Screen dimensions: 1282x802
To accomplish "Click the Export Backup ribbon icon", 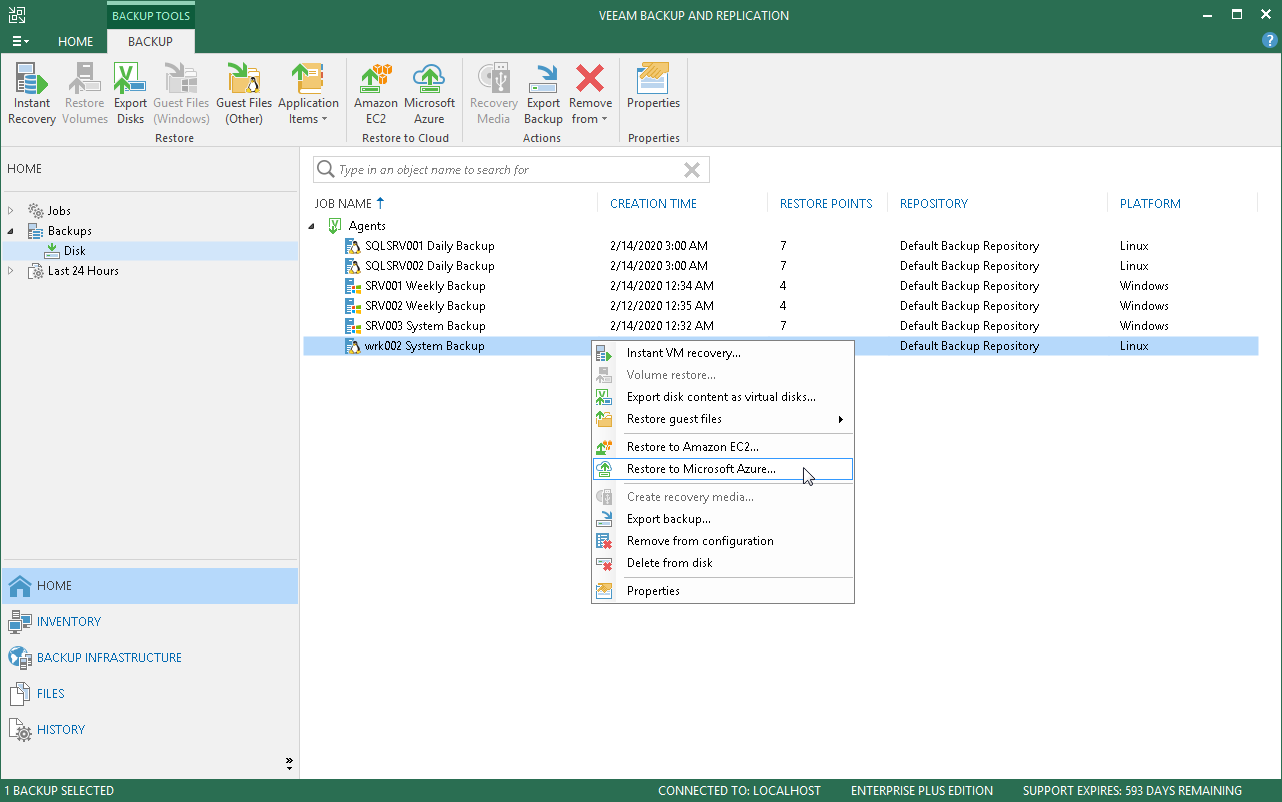I will tap(543, 94).
